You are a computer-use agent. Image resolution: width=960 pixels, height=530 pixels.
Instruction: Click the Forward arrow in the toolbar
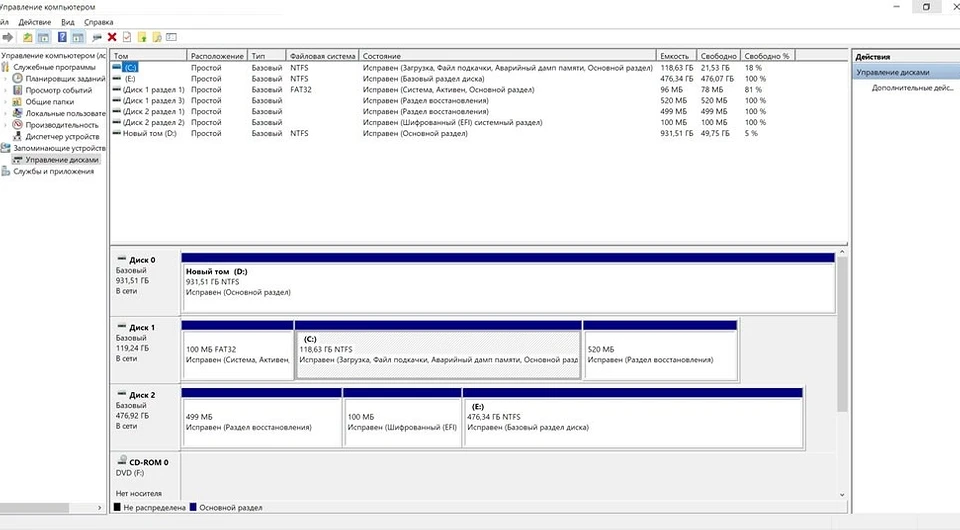point(8,37)
